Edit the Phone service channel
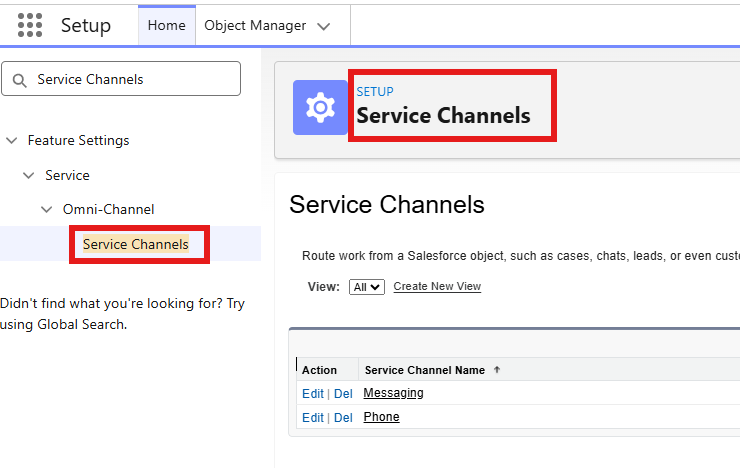This screenshot has height=468, width=740. tap(313, 418)
